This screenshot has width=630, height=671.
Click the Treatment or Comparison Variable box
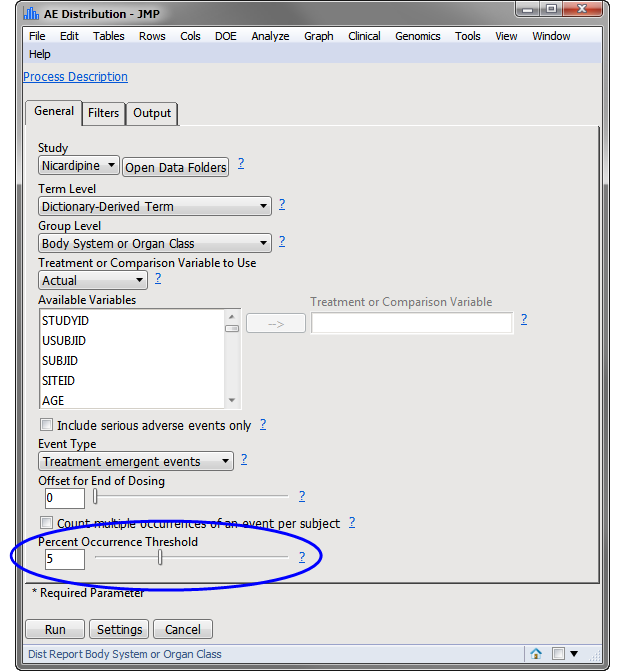coord(412,322)
